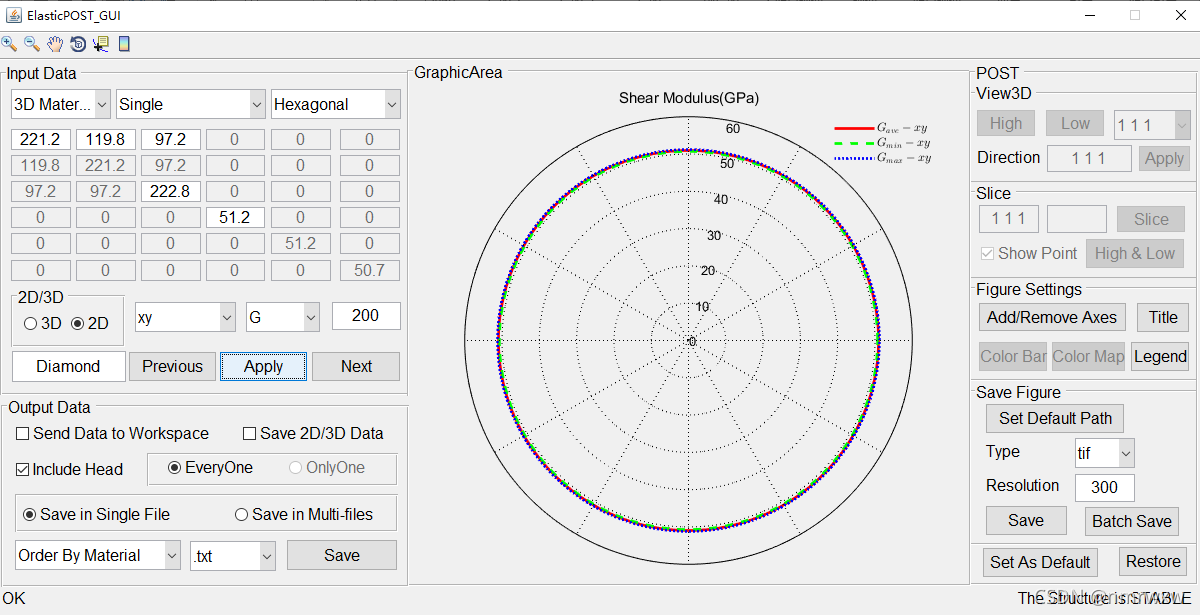Expand the Order By Material dropdown

98,555
